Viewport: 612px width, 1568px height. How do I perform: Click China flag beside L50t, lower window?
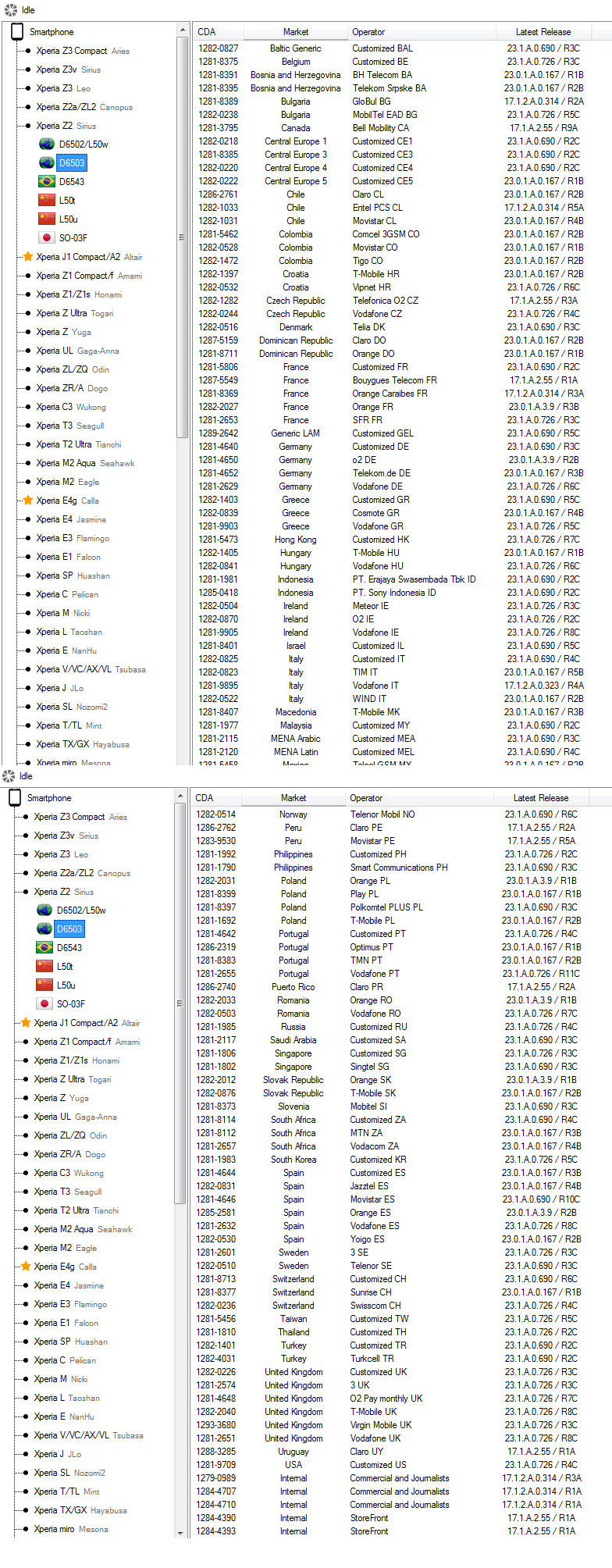44,967
